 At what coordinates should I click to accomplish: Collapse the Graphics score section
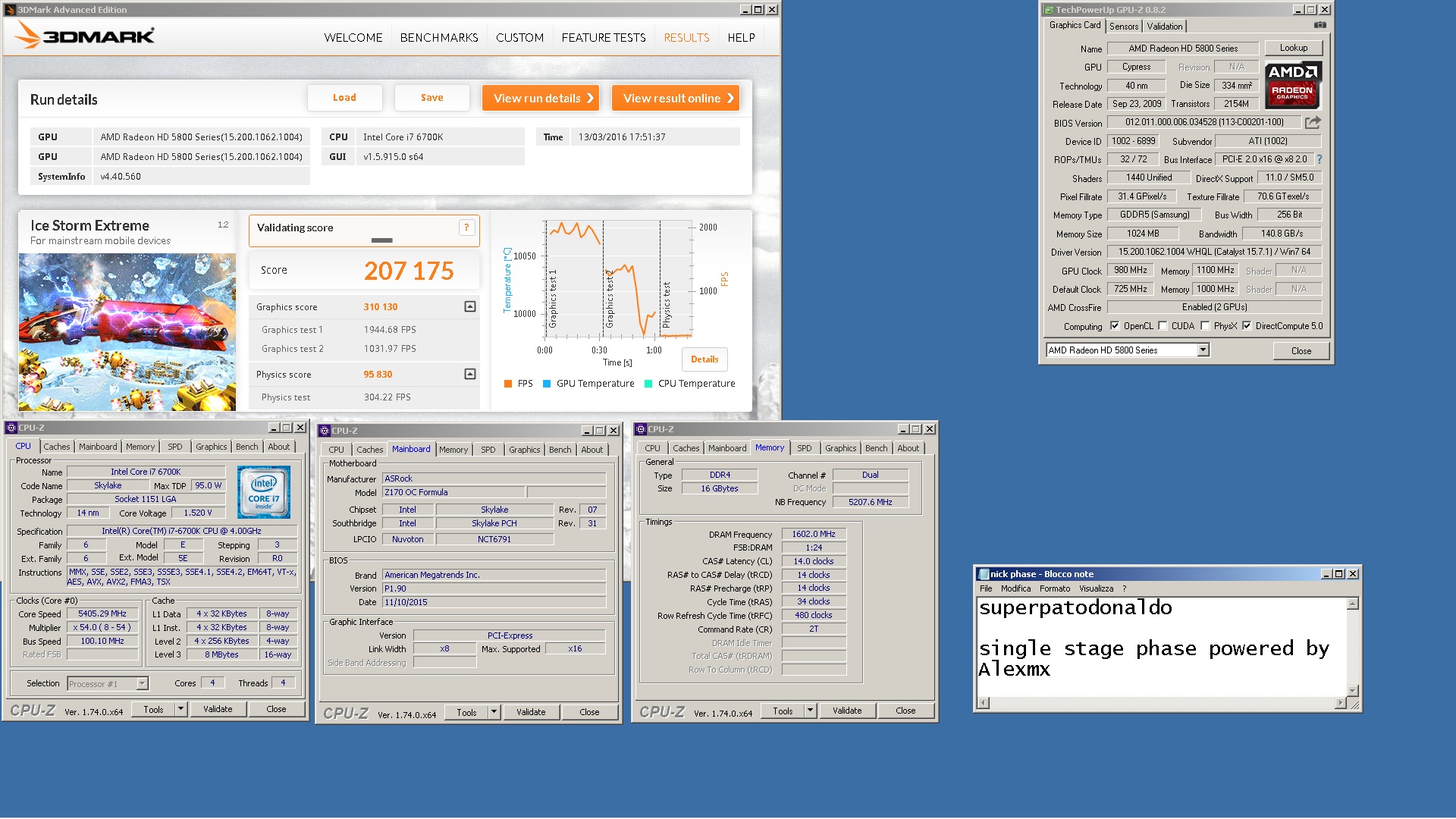pos(470,306)
